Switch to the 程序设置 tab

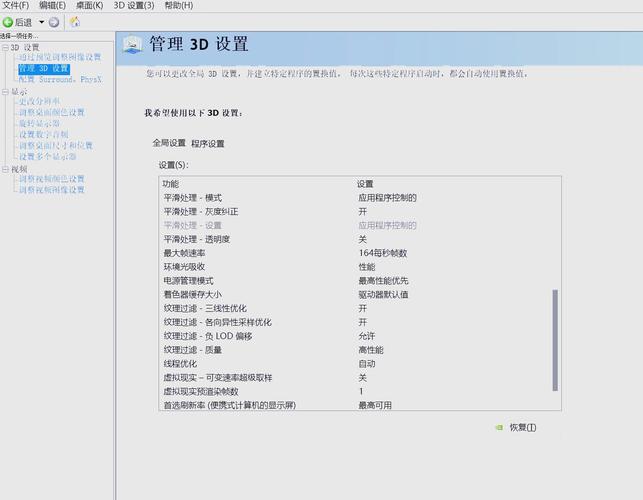[x=207, y=144]
